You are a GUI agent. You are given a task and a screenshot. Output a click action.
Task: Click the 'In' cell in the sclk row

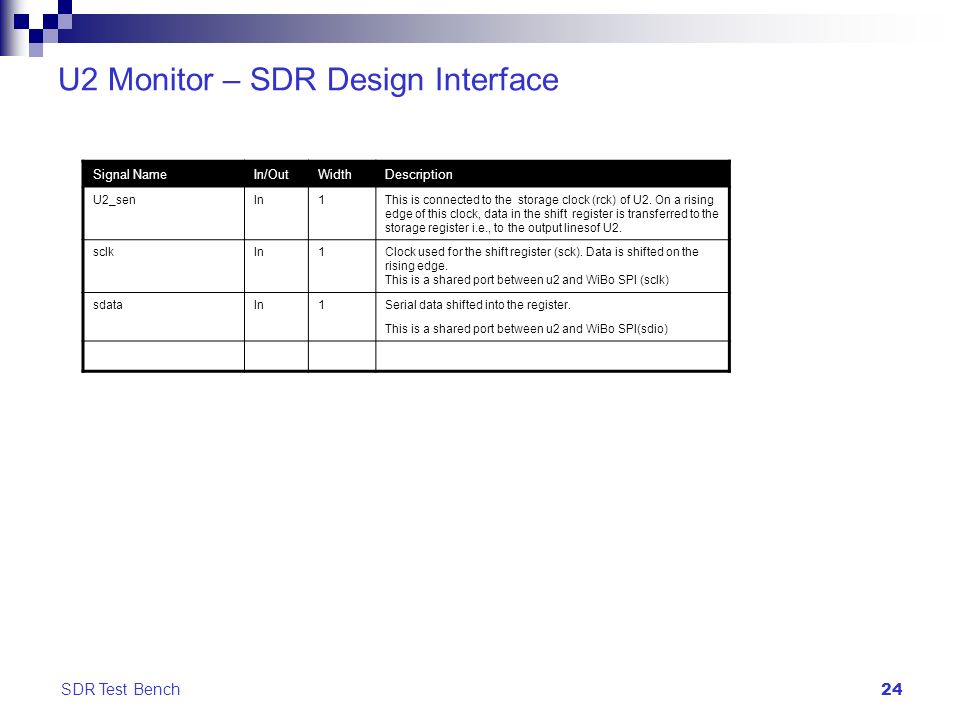pyautogui.click(x=276, y=266)
